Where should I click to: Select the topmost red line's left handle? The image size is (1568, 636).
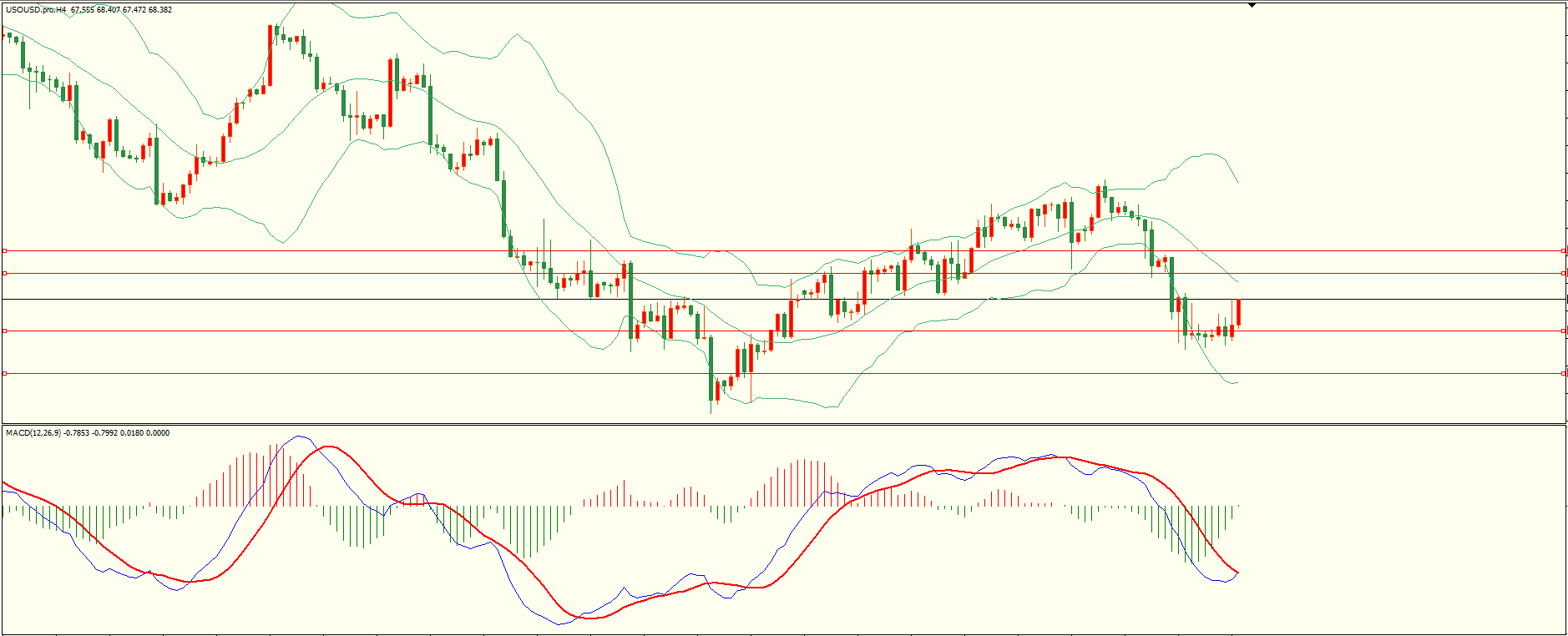click(x=5, y=250)
